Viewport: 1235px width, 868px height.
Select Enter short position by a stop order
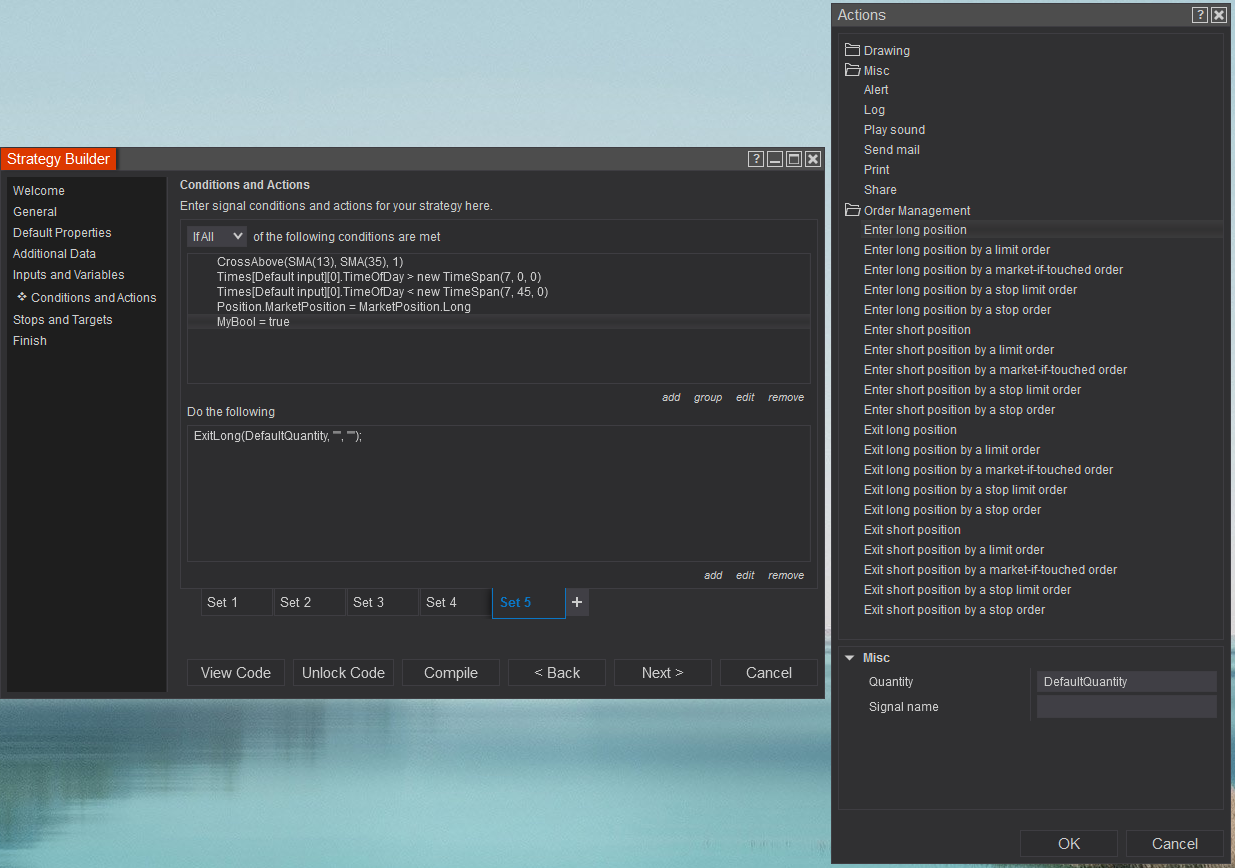tap(959, 410)
